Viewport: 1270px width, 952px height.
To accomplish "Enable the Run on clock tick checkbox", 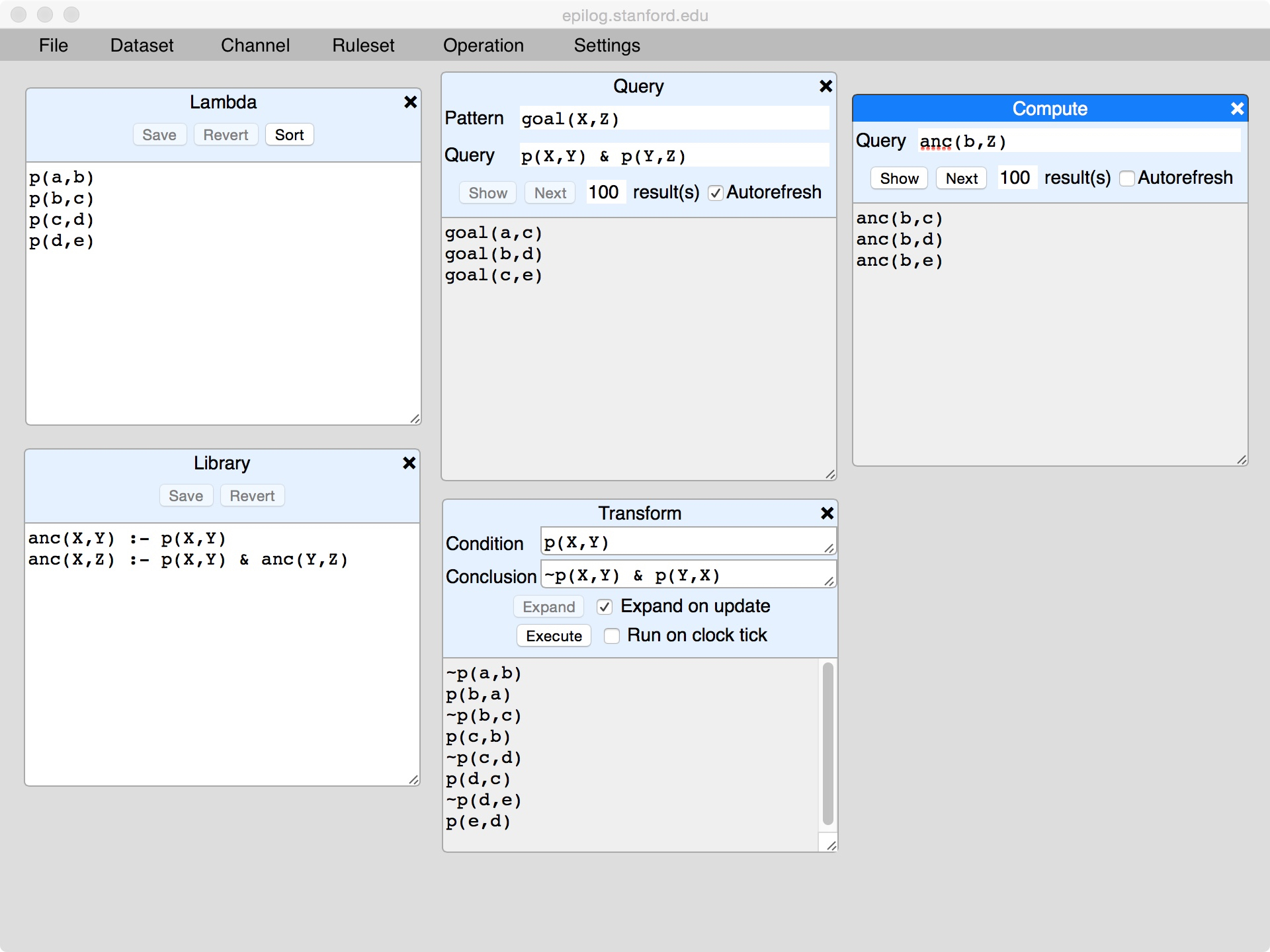I will pyautogui.click(x=612, y=636).
